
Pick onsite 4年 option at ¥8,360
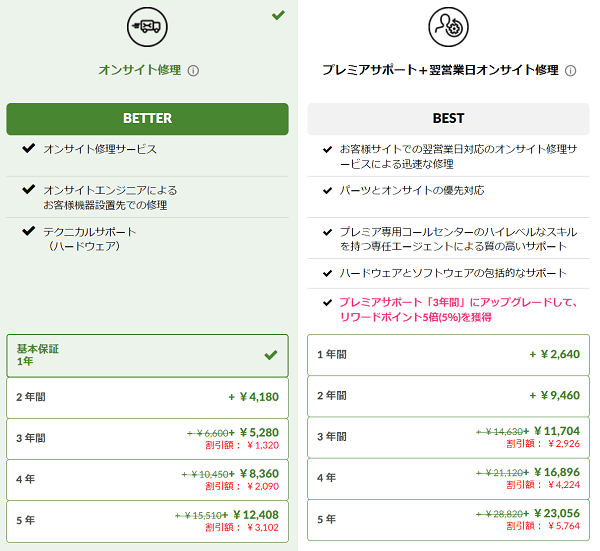[x=147, y=480]
